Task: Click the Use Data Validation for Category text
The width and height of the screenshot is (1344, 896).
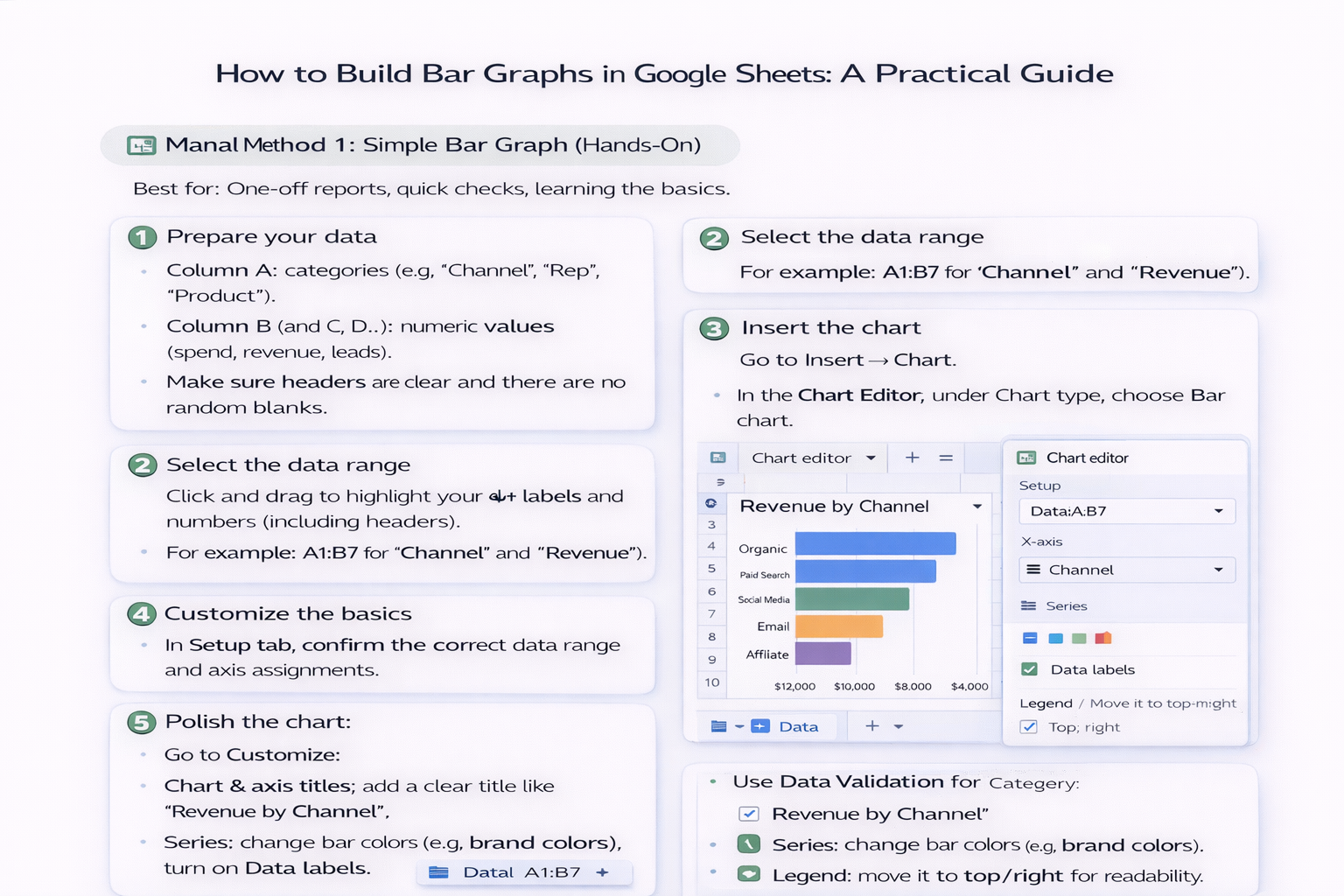Action: 906,782
